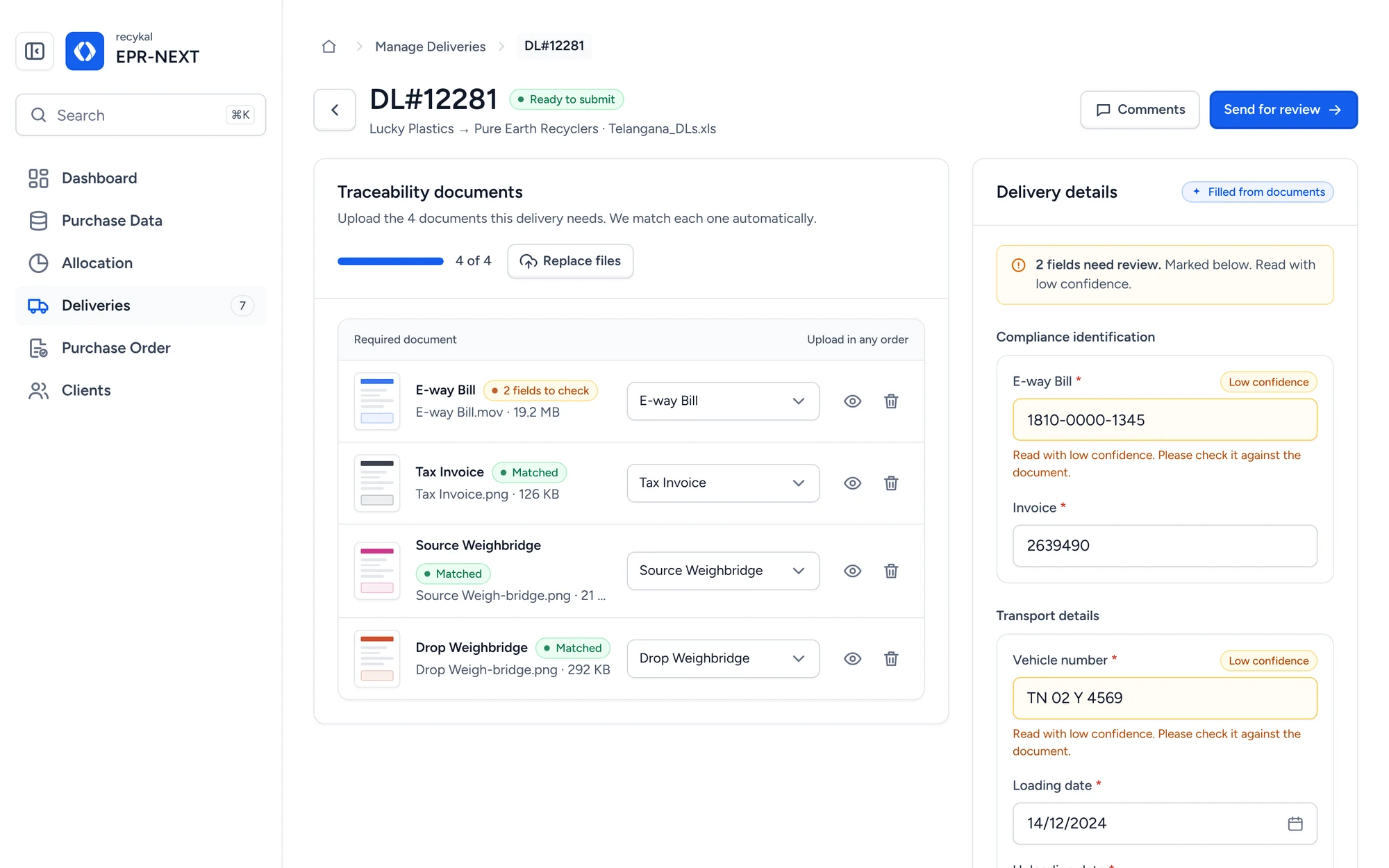Open the E-way Bill type dropdown

pyautogui.click(x=723, y=401)
